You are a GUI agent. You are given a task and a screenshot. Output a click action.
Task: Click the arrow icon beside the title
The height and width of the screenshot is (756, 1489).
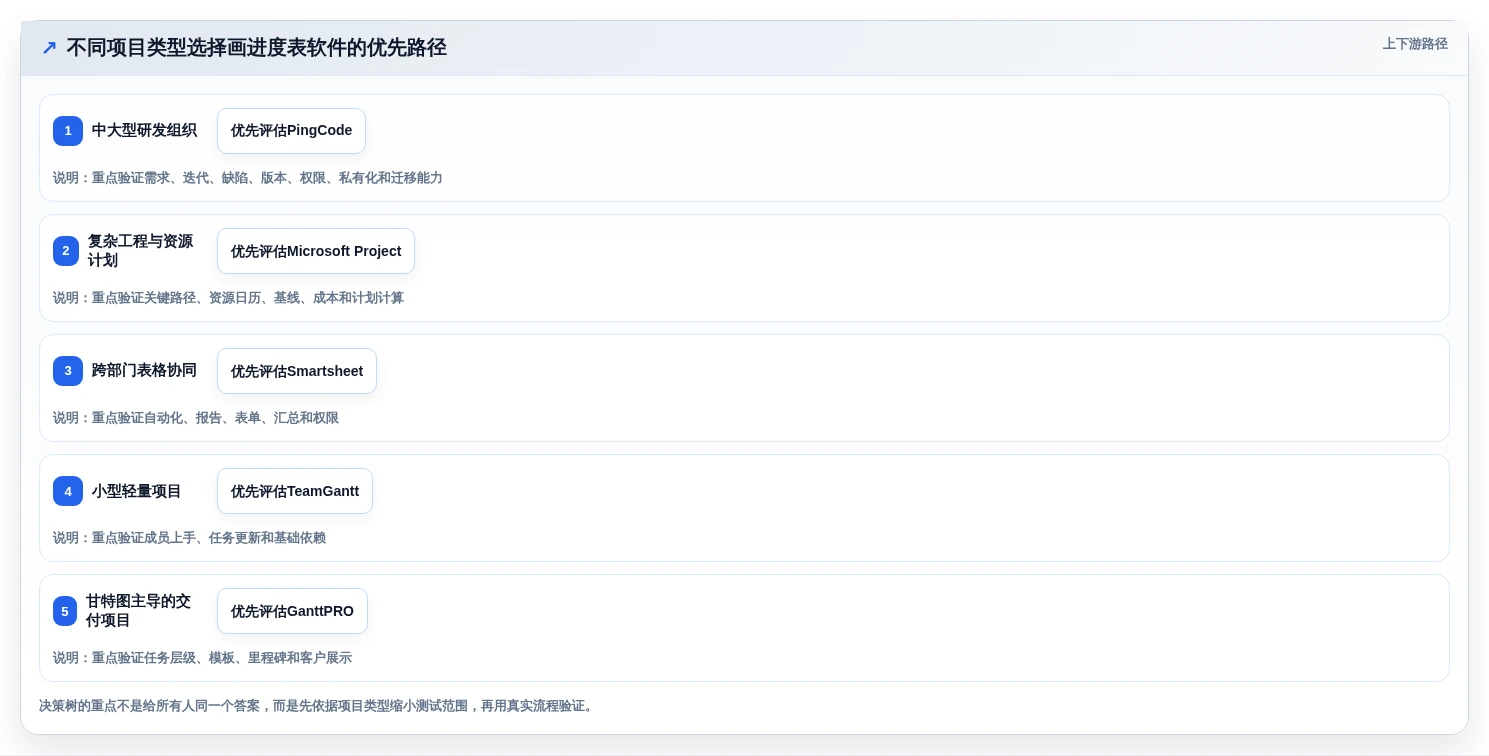(x=49, y=48)
